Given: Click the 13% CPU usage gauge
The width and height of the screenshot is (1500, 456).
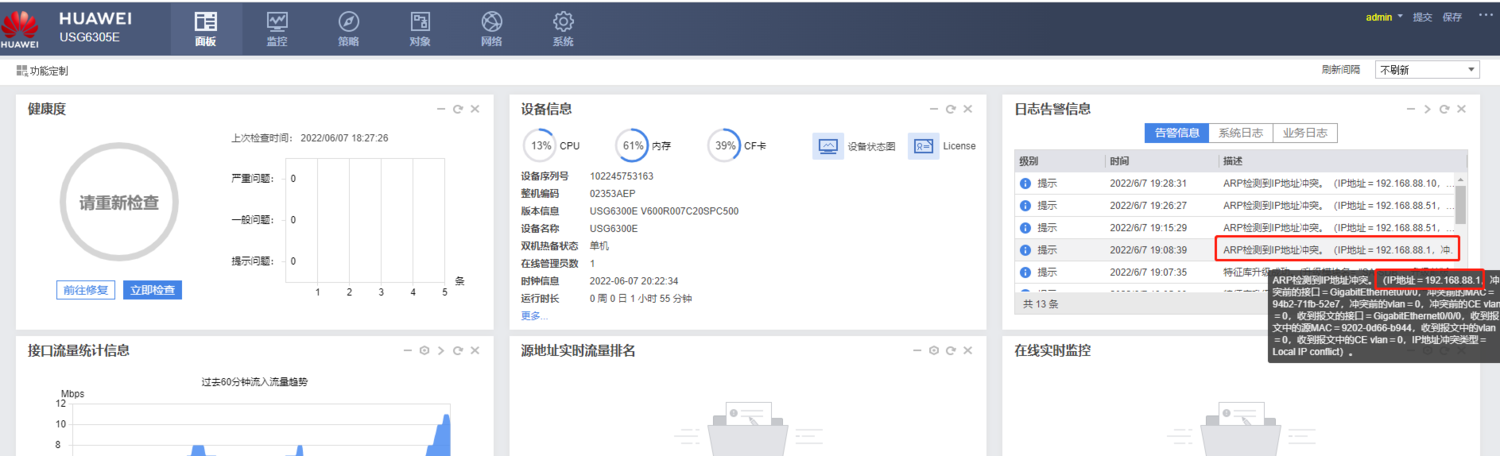Looking at the screenshot, I should coord(541,146).
